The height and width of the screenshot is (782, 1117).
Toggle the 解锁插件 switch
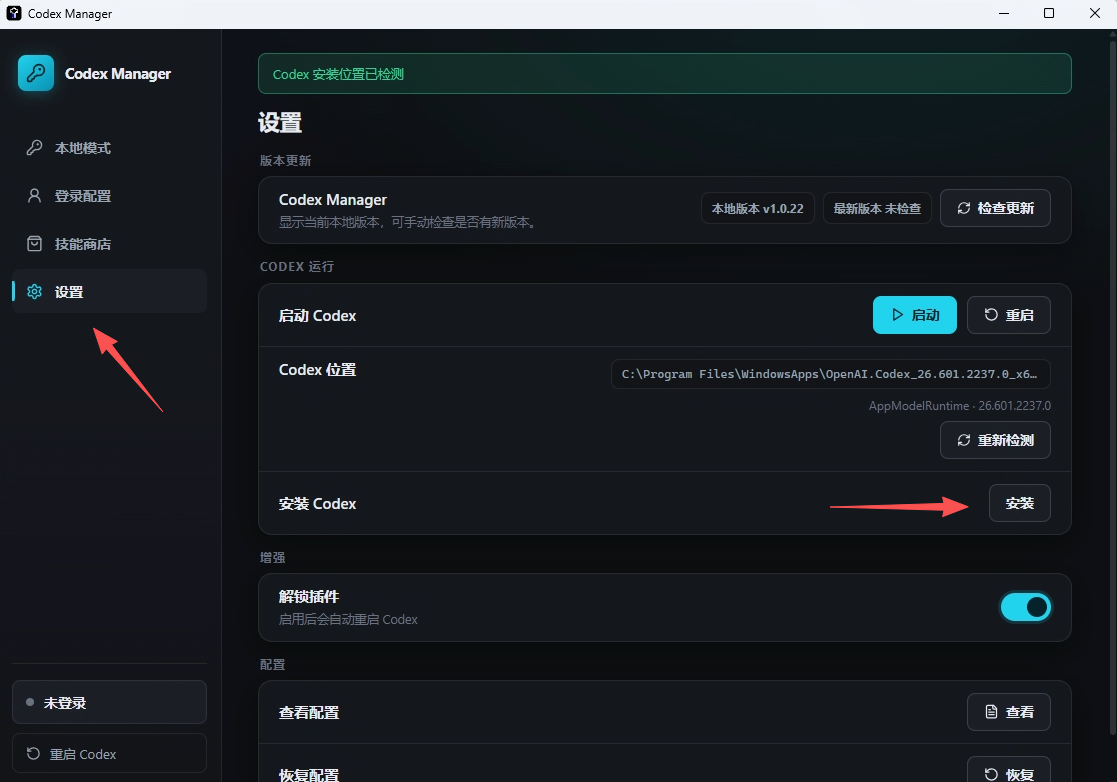(1025, 608)
